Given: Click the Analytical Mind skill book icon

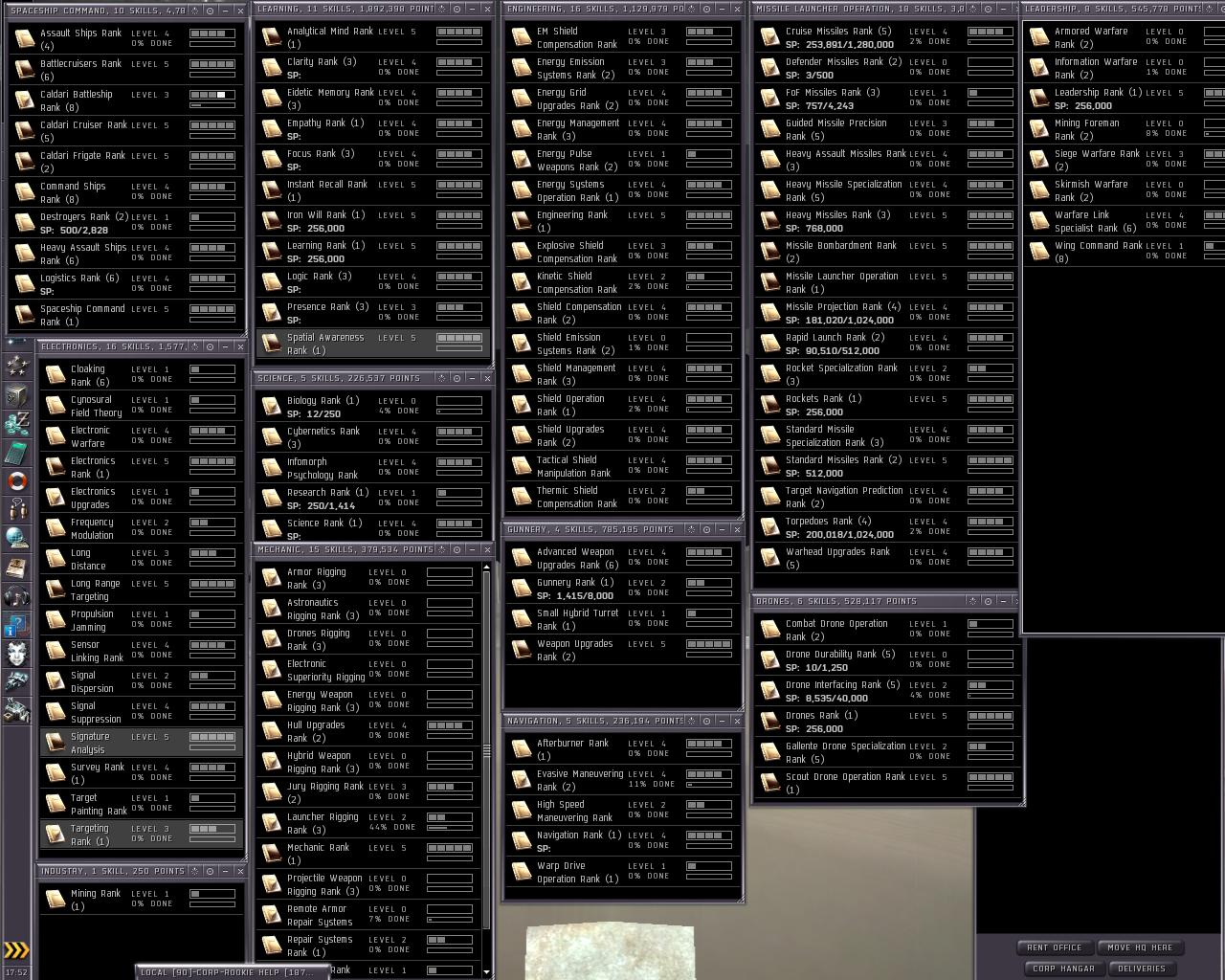Looking at the screenshot, I should click(272, 36).
